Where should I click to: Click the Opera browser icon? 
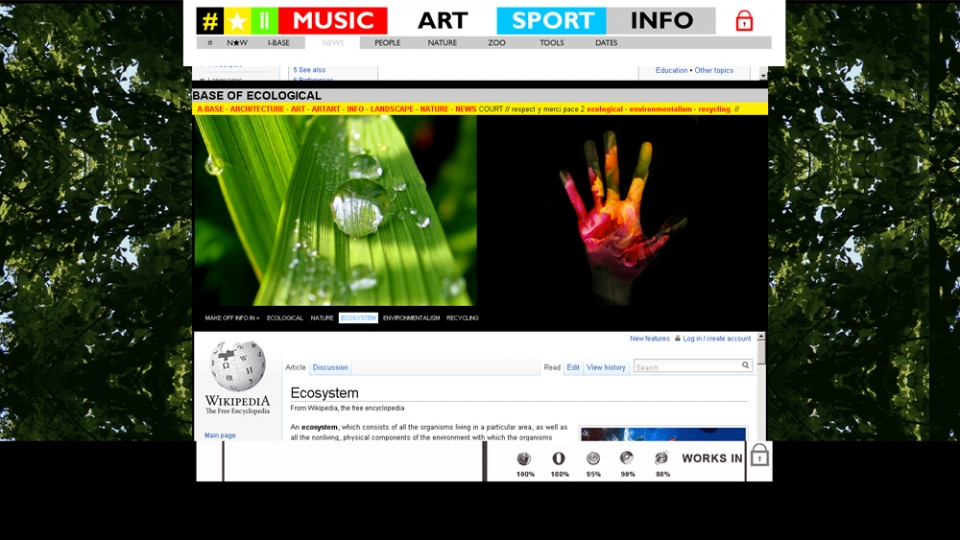coord(559,459)
